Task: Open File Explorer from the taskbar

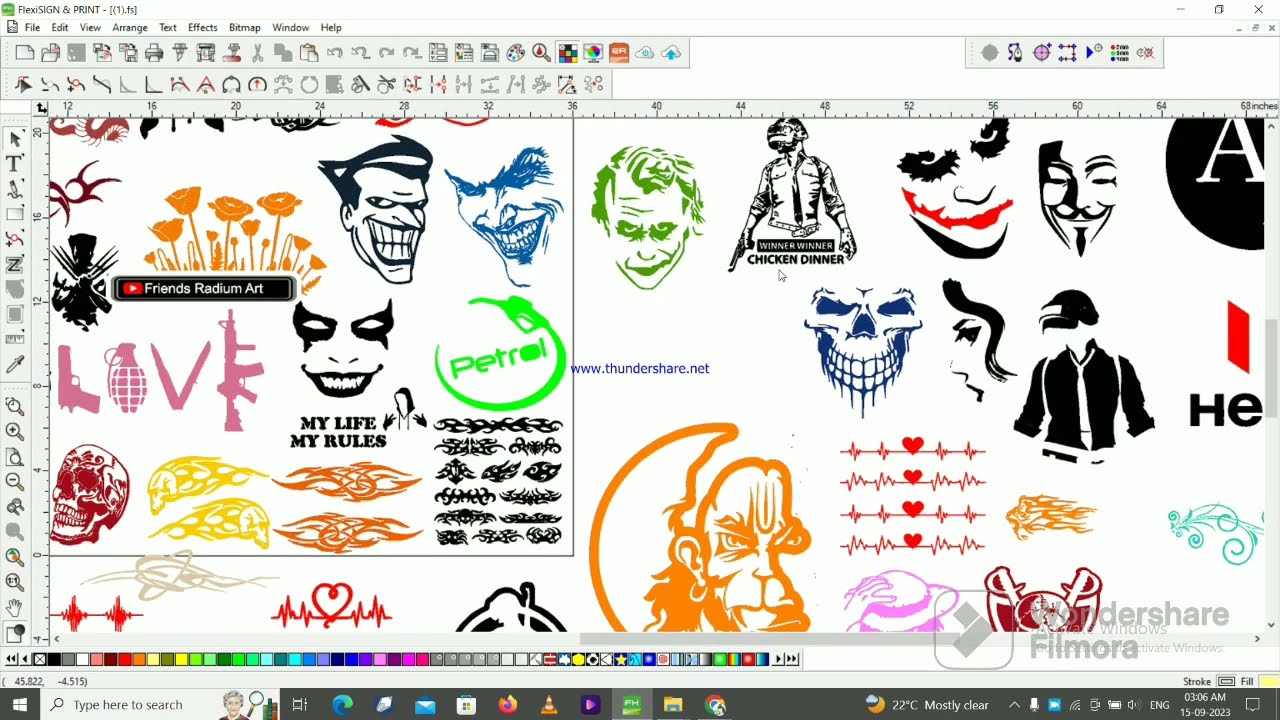Action: [672, 705]
